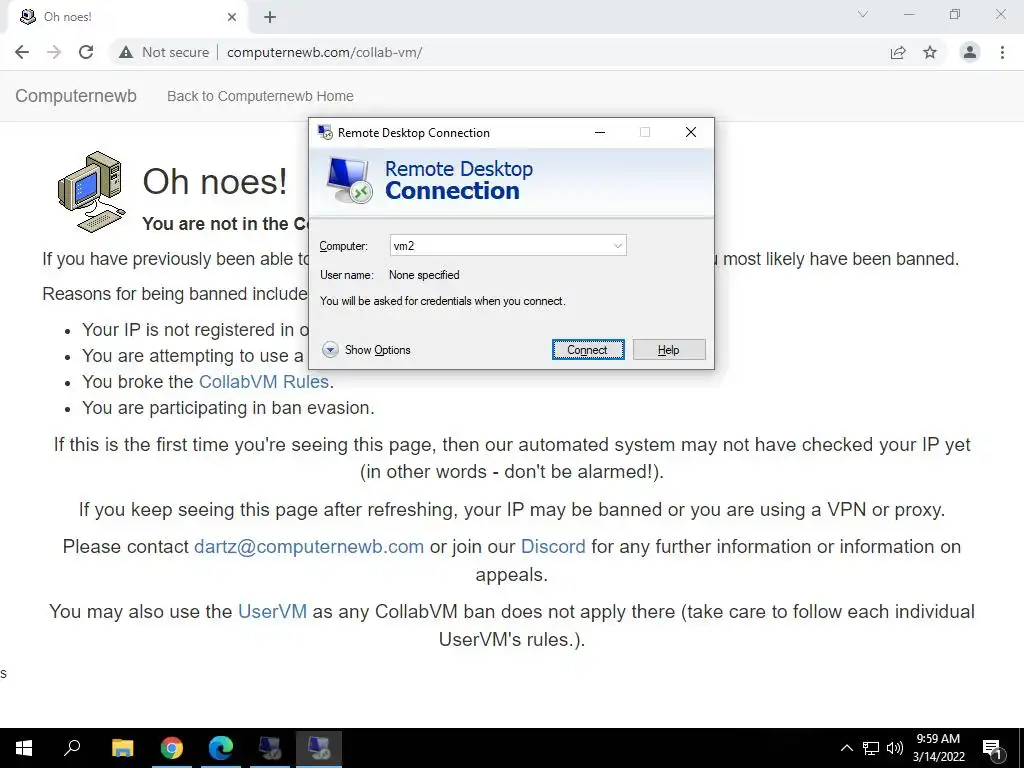This screenshot has height=768, width=1024.
Task: Click 'None specified' user name text
Action: 424,275
